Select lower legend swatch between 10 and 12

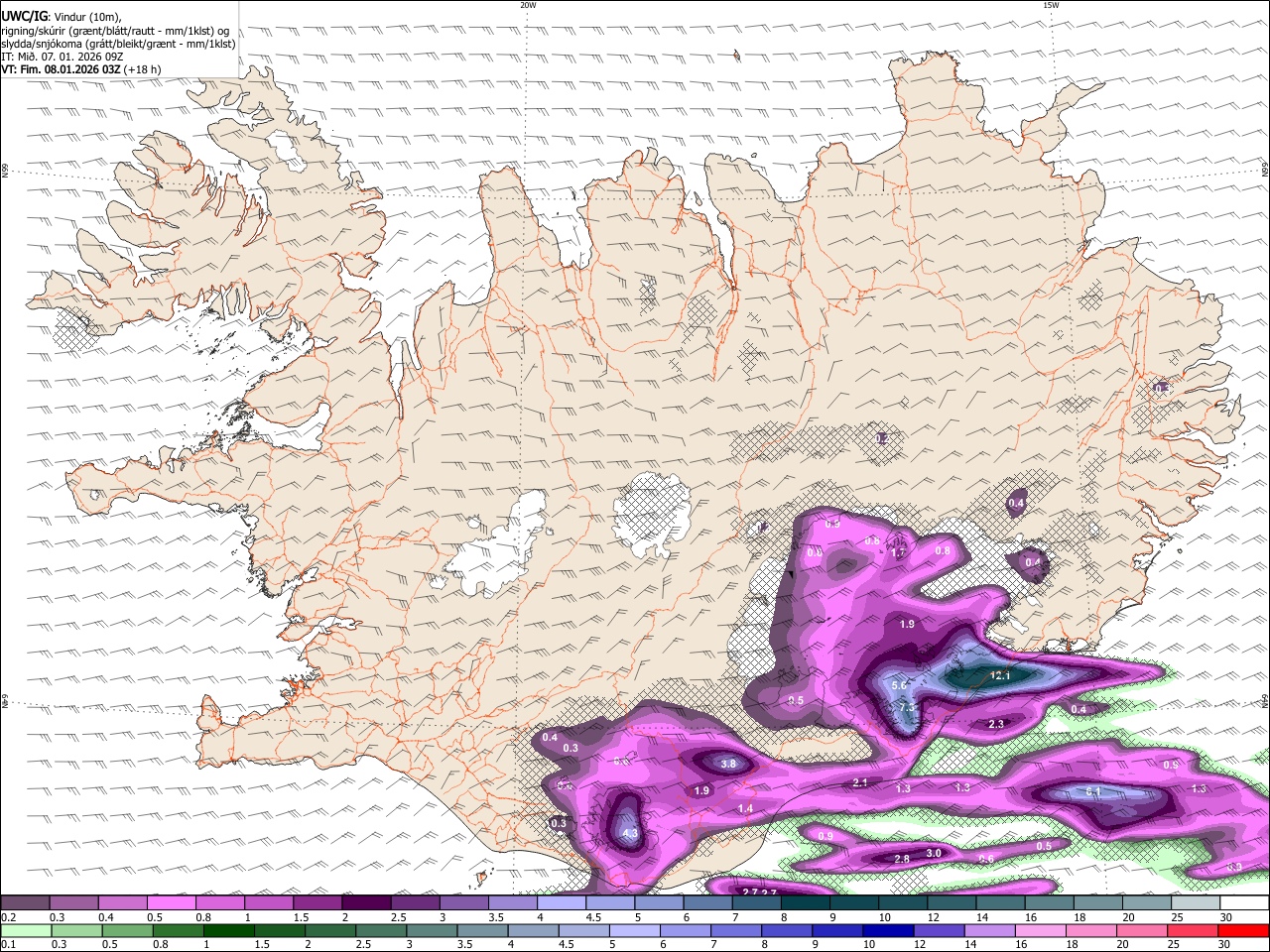(888, 930)
